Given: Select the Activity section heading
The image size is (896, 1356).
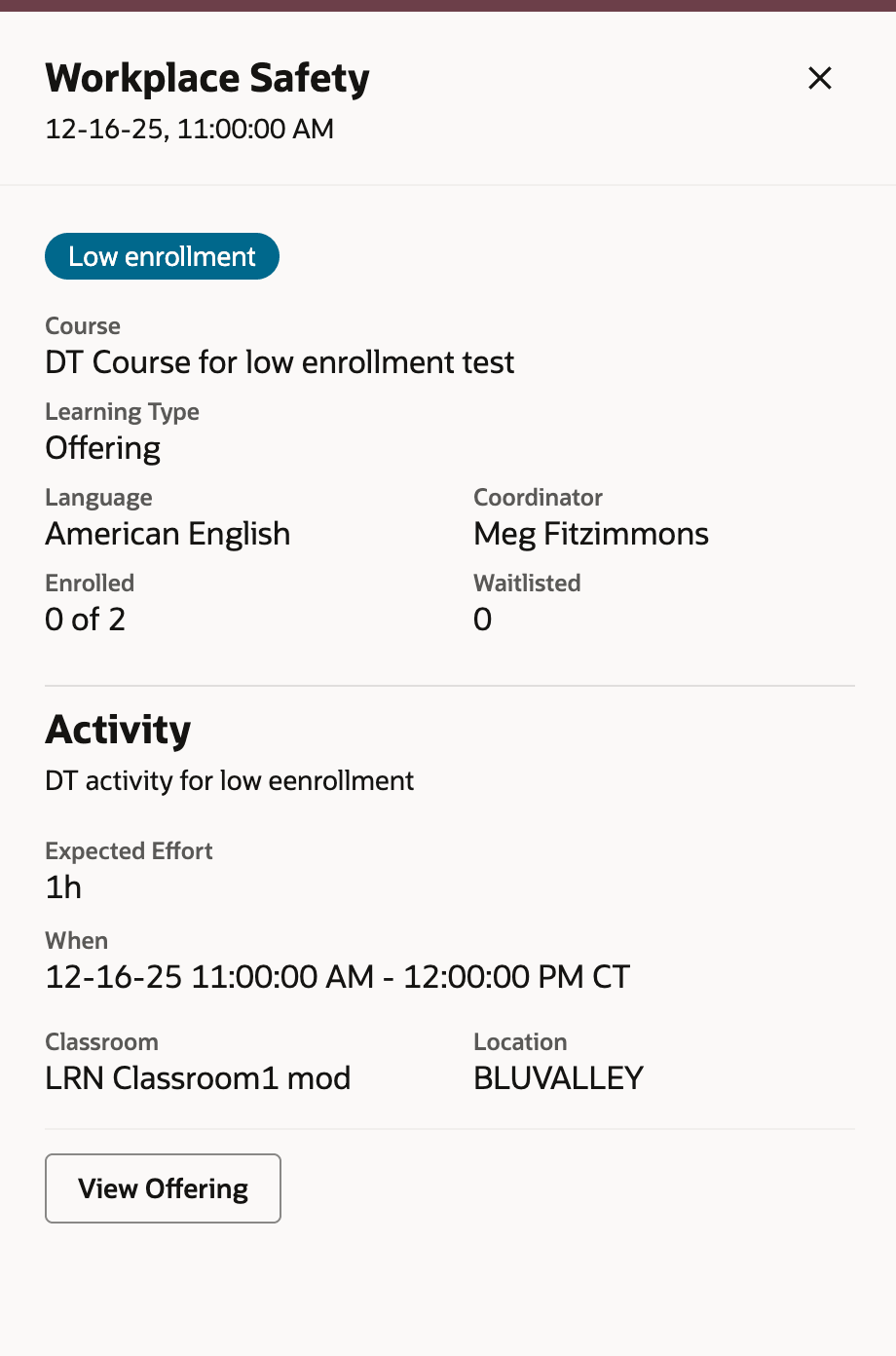Looking at the screenshot, I should [x=118, y=729].
